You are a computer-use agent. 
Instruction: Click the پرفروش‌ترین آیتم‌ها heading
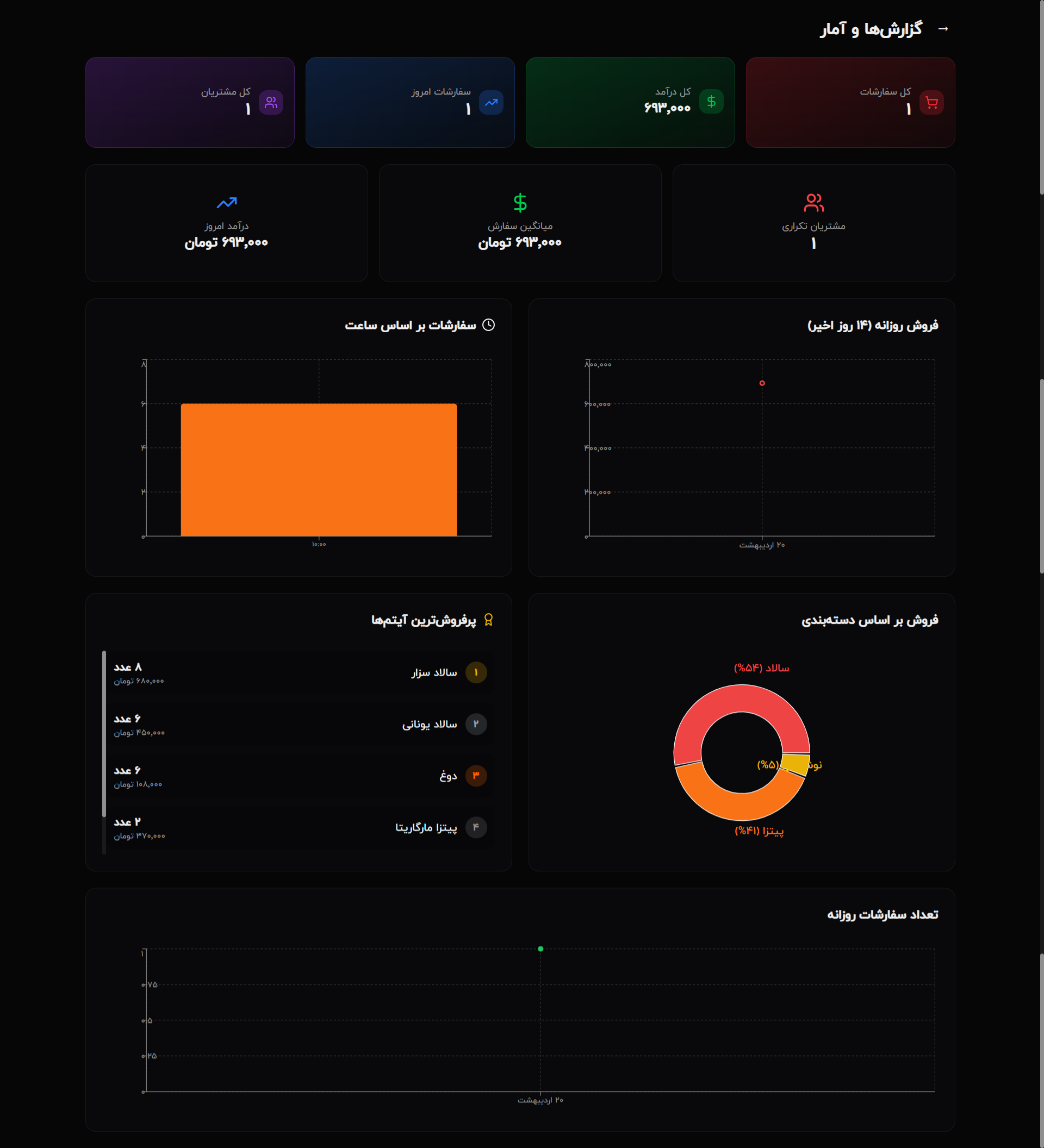tap(423, 620)
